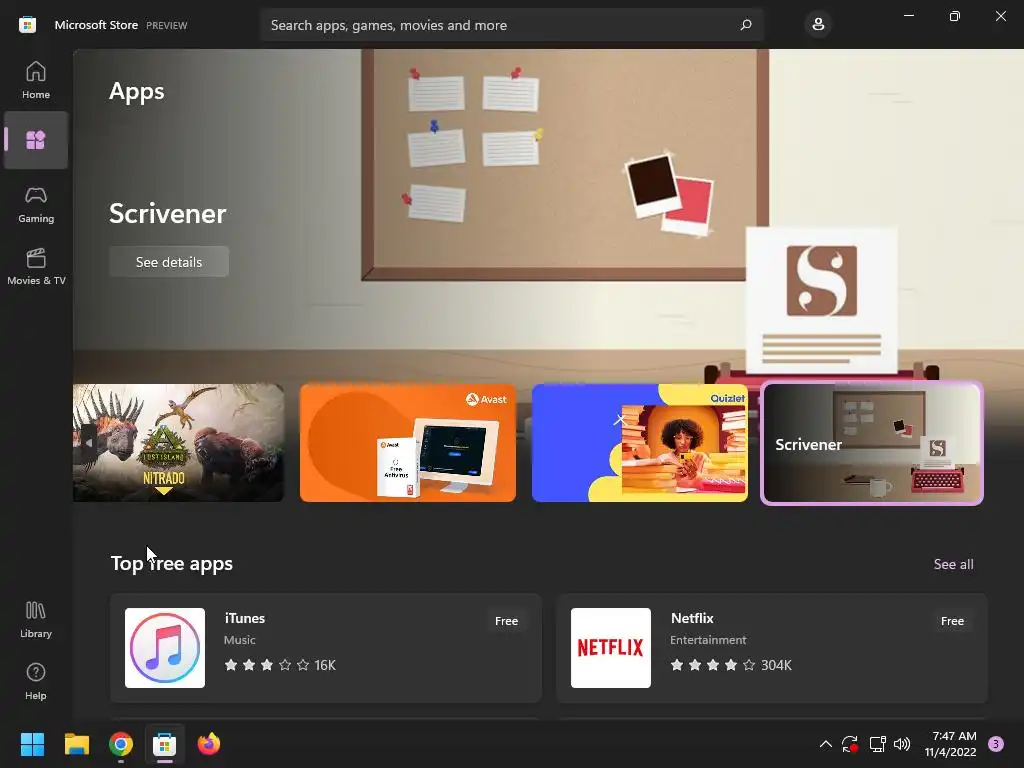Click the Scrivener hero title
Image resolution: width=1024 pixels, height=768 pixels.
[x=167, y=214]
